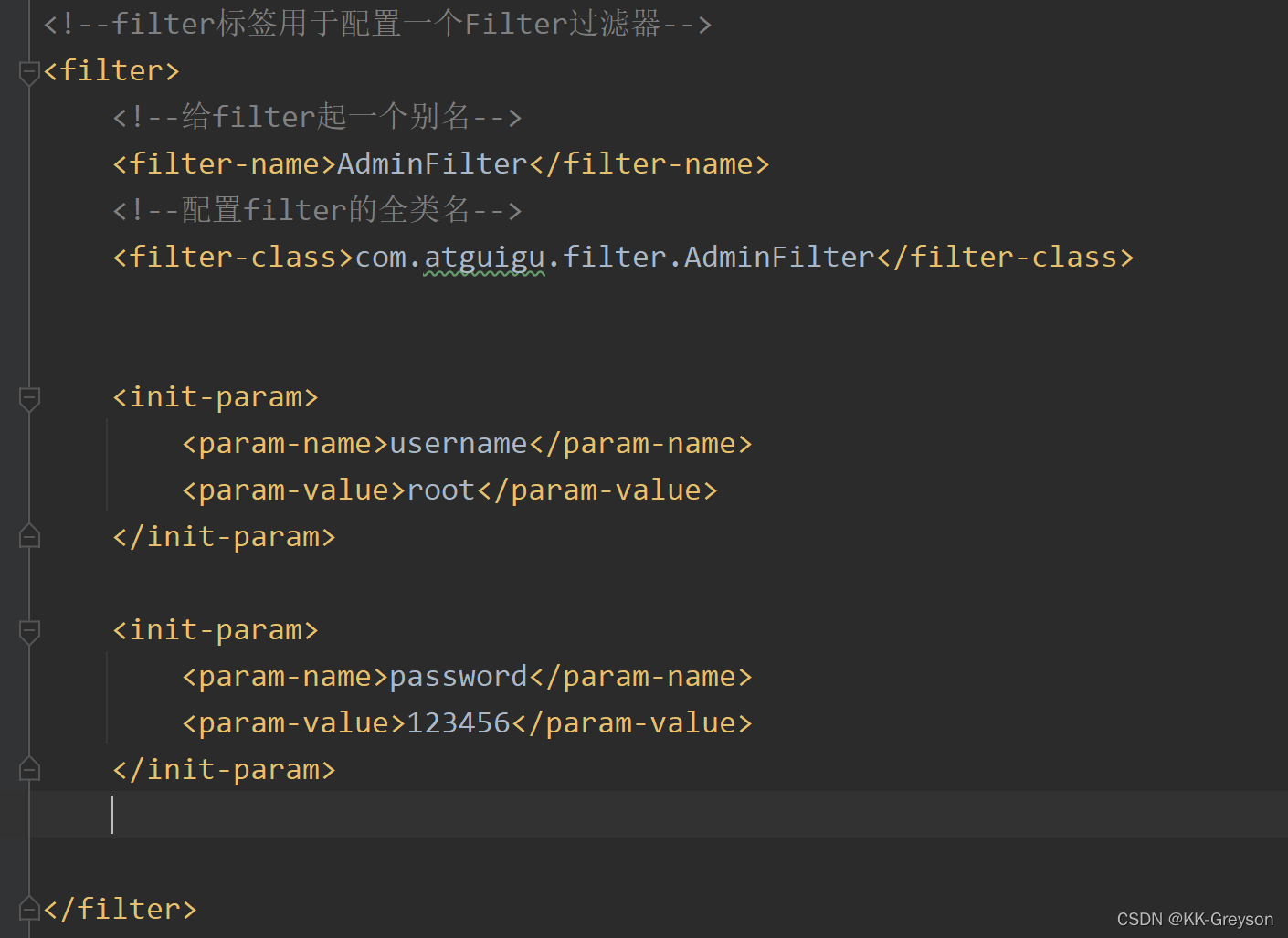Click the blank line holding the text caret
The height and width of the screenshot is (938, 1288).
click(658, 815)
